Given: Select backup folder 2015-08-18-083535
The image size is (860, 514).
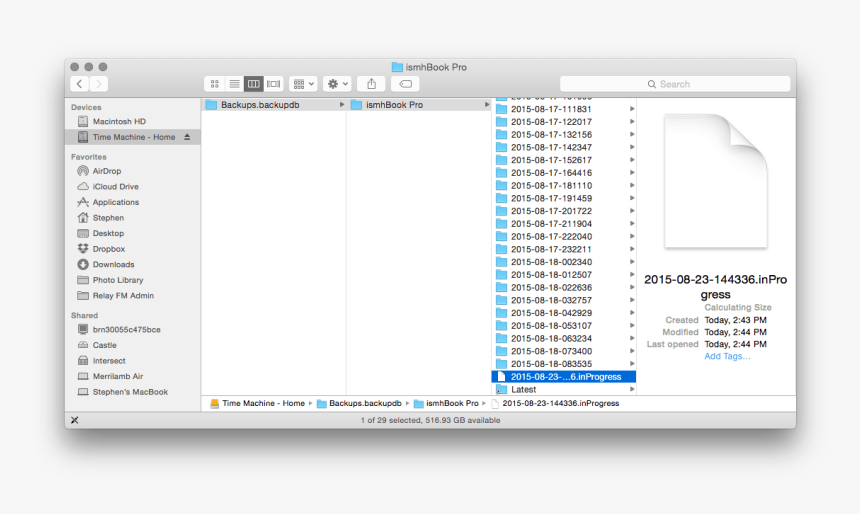Looking at the screenshot, I should [x=564, y=364].
